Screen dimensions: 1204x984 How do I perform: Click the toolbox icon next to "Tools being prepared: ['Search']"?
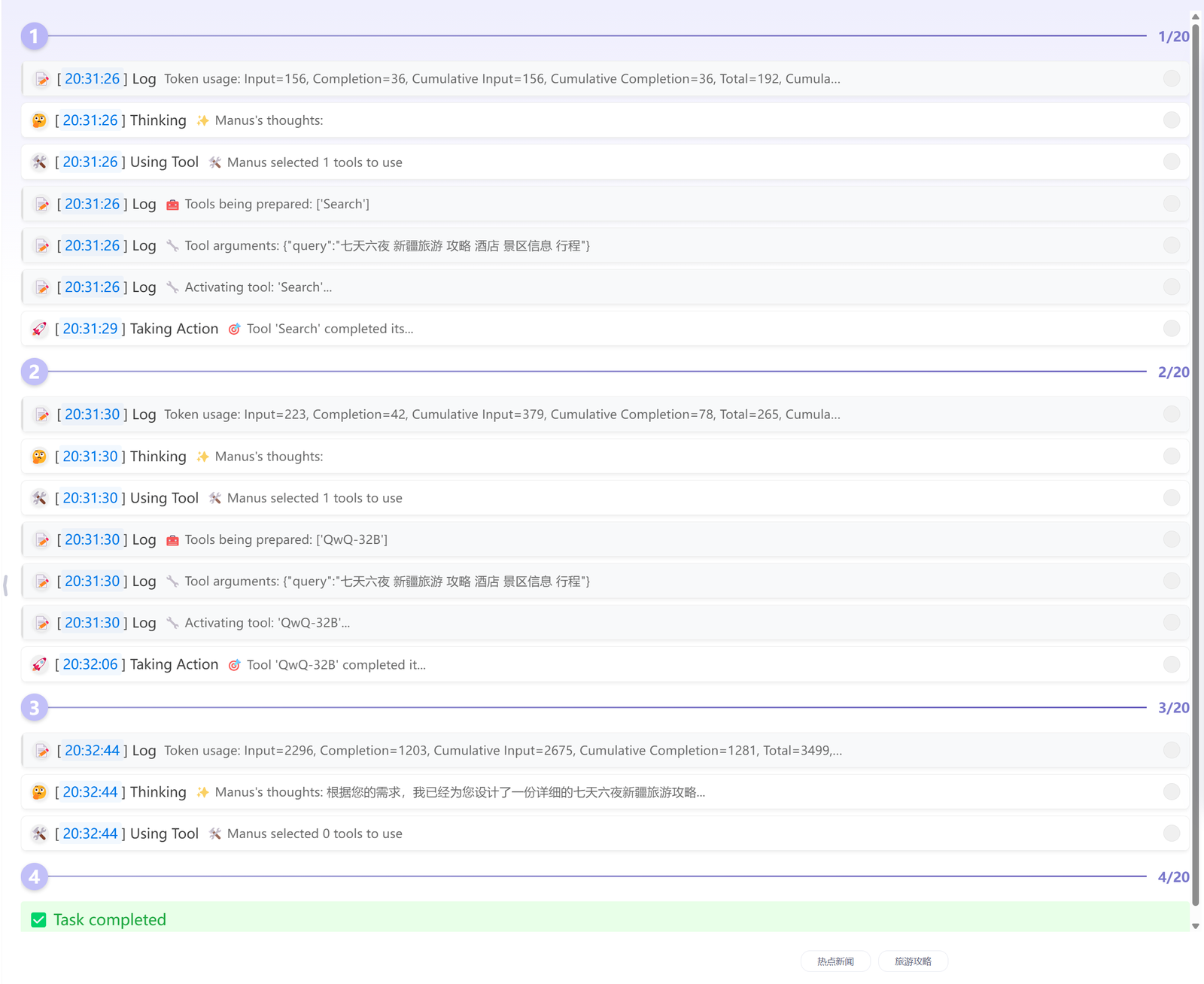coord(172,204)
